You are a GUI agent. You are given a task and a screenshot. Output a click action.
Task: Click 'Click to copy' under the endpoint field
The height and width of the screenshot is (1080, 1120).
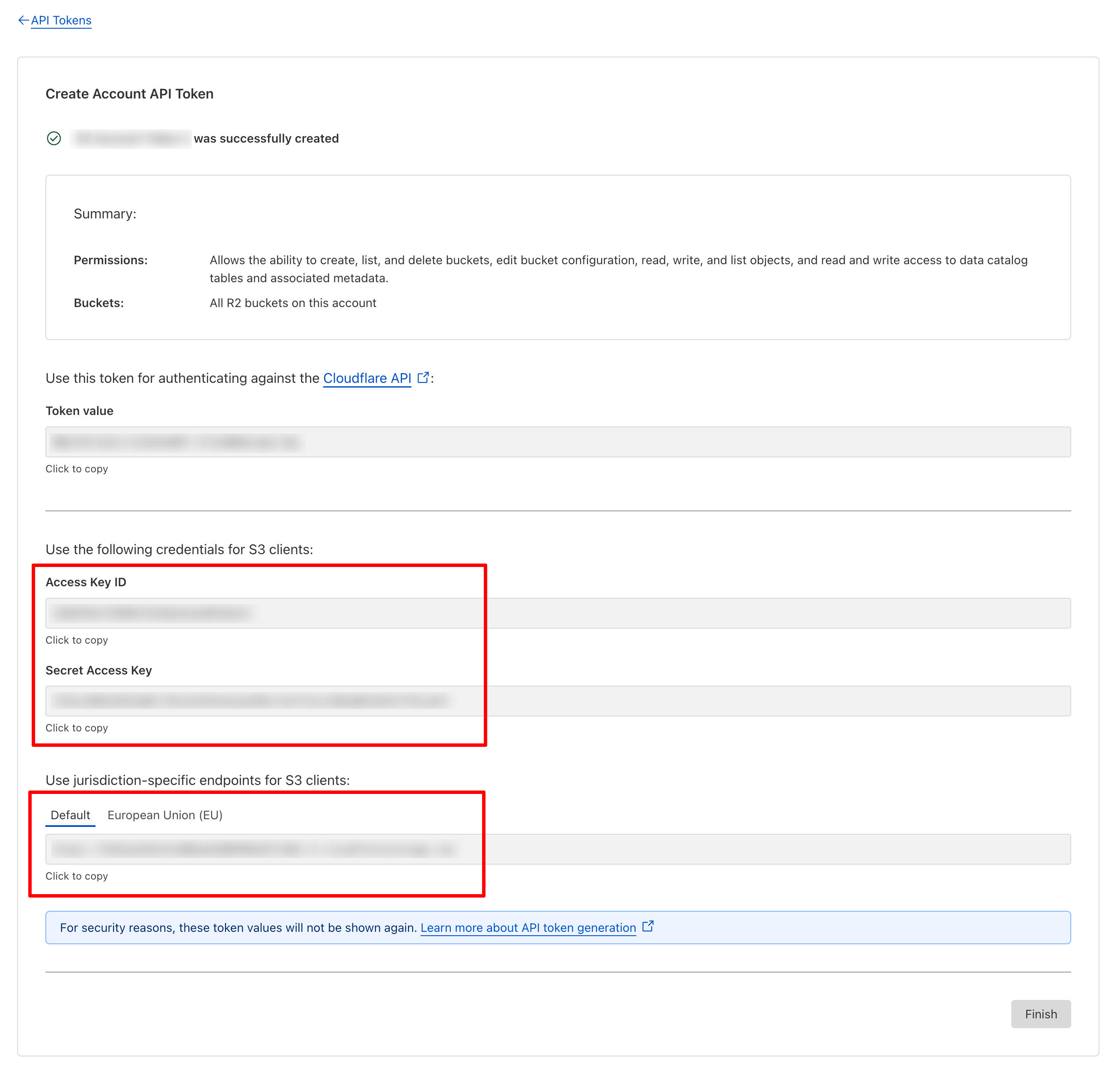pyautogui.click(x=77, y=877)
